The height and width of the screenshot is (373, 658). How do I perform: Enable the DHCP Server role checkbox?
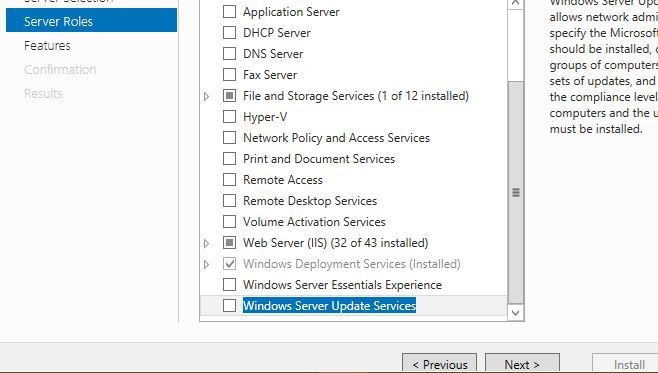[x=229, y=33]
